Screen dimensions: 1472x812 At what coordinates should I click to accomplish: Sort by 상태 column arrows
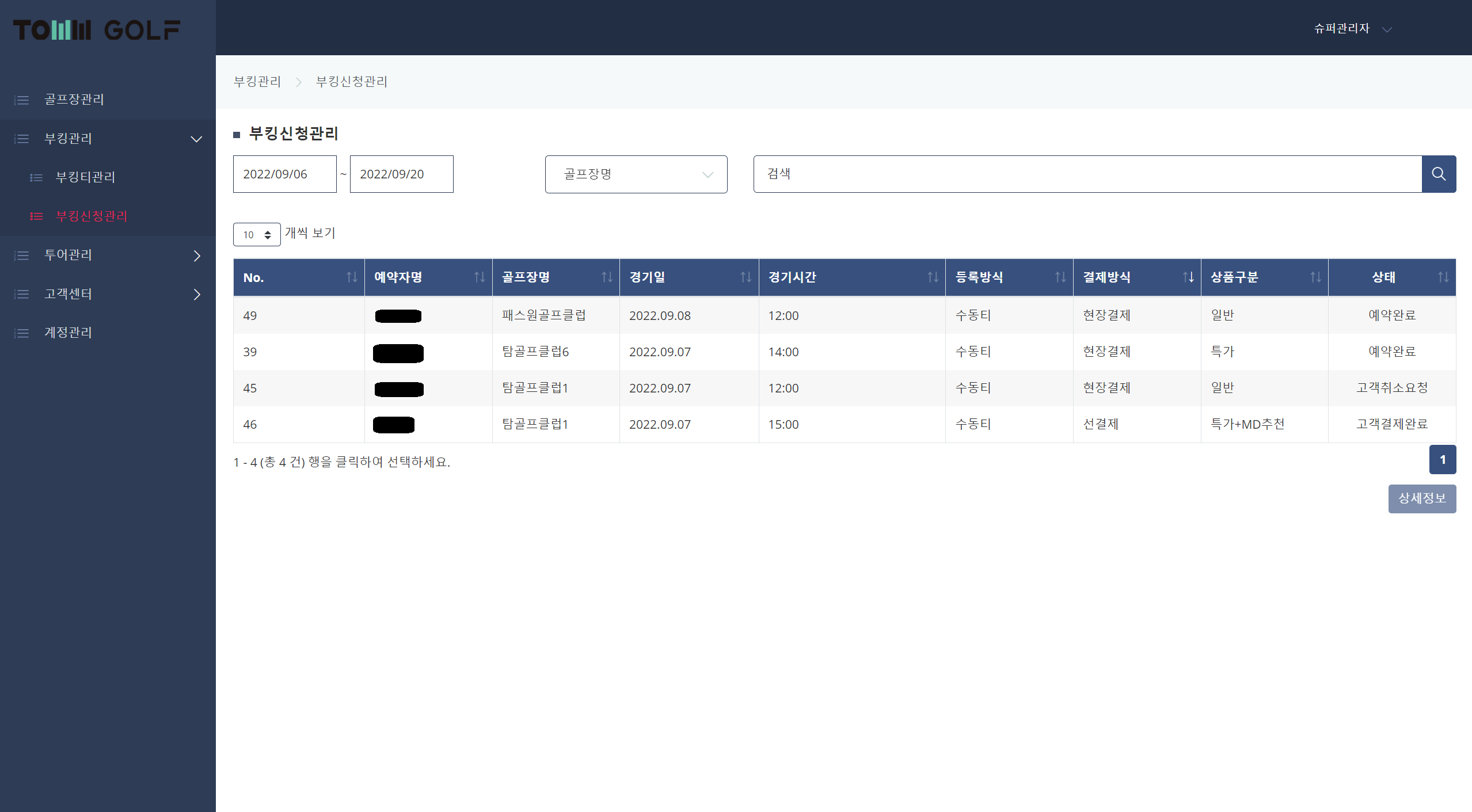tap(1443, 277)
